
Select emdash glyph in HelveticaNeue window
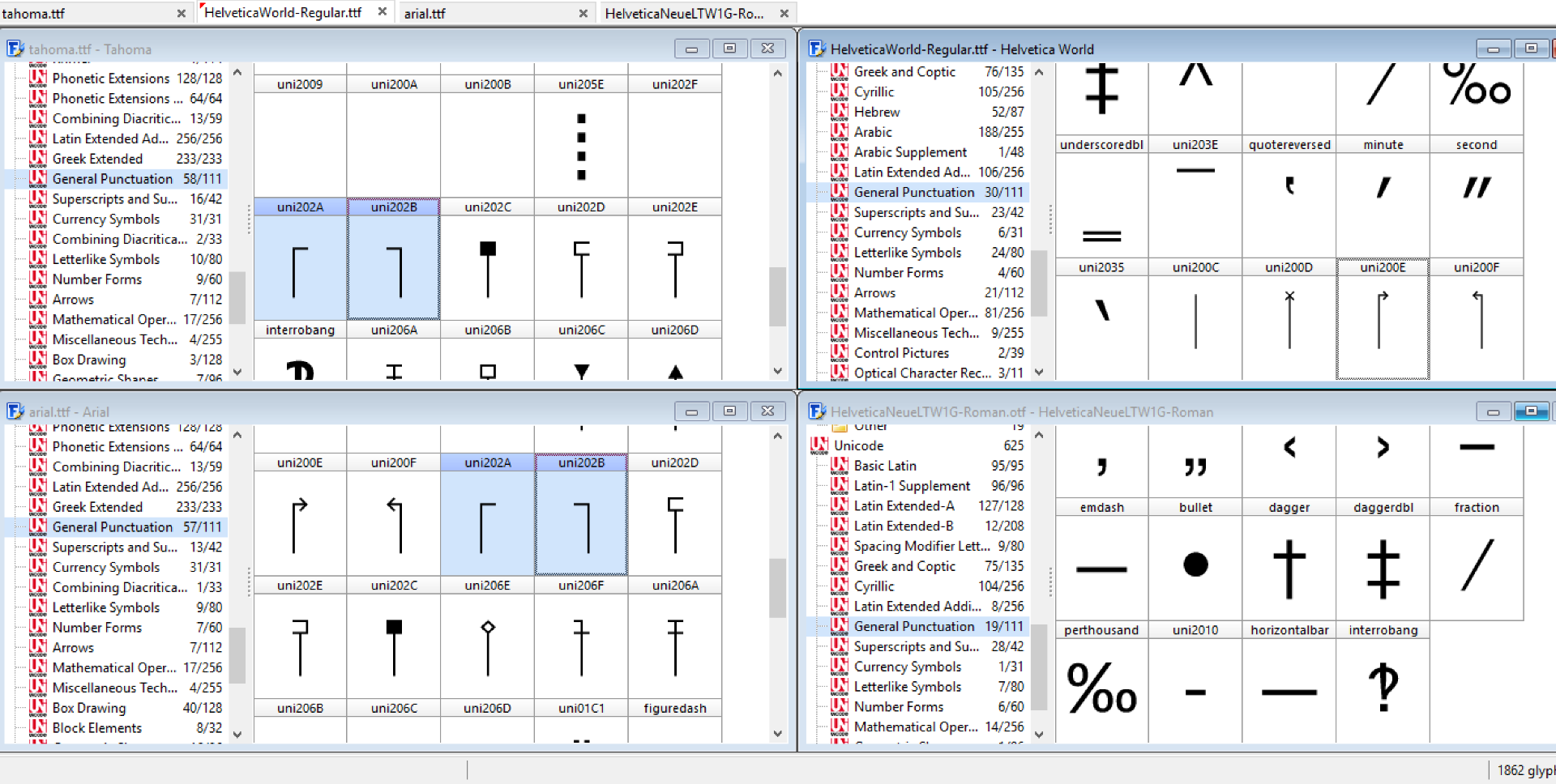(x=1101, y=559)
